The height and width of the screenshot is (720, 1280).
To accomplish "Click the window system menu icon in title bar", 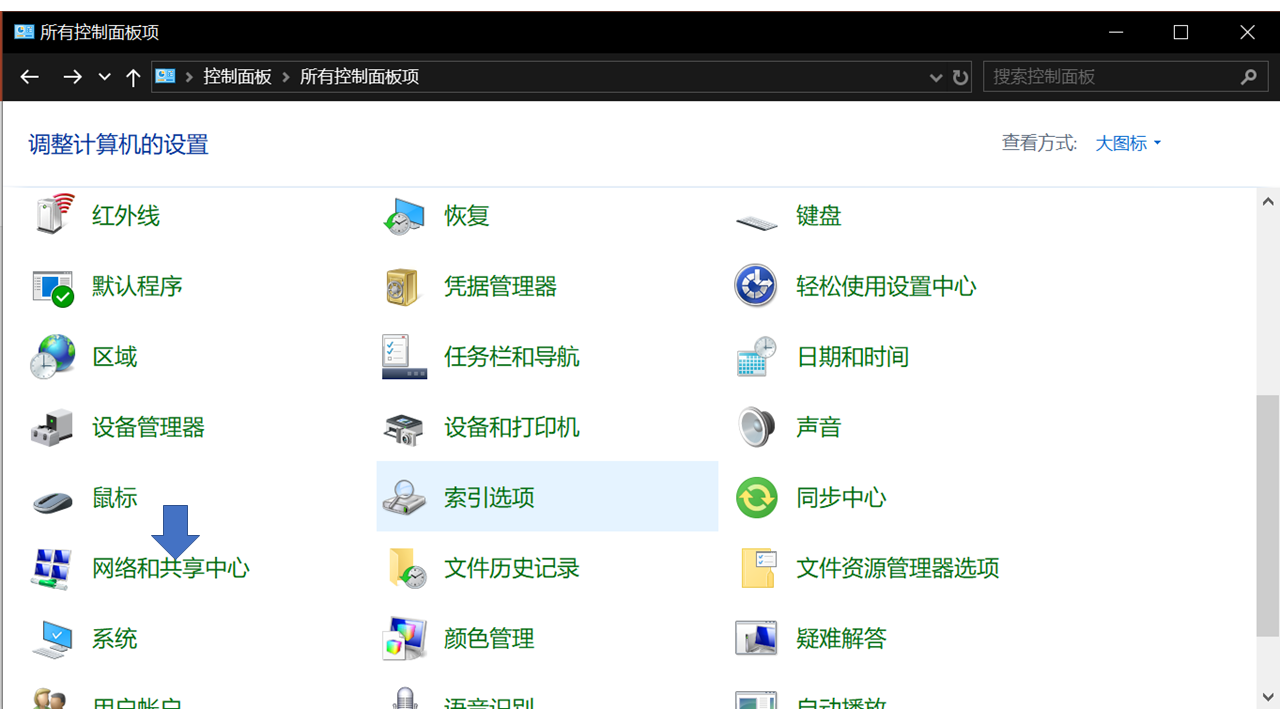I will (x=24, y=32).
